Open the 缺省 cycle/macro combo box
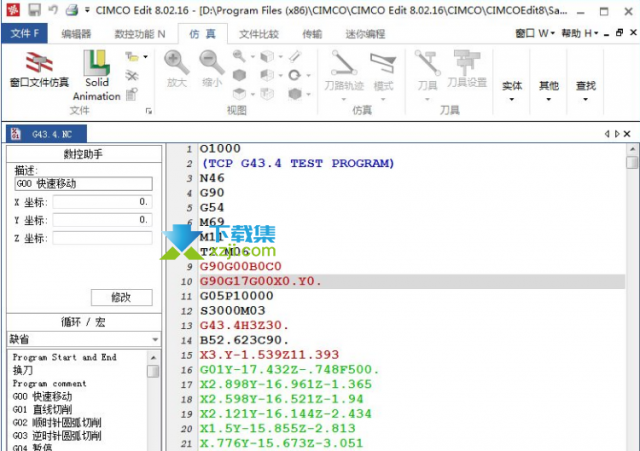The height and width of the screenshot is (451, 640). tap(84, 339)
